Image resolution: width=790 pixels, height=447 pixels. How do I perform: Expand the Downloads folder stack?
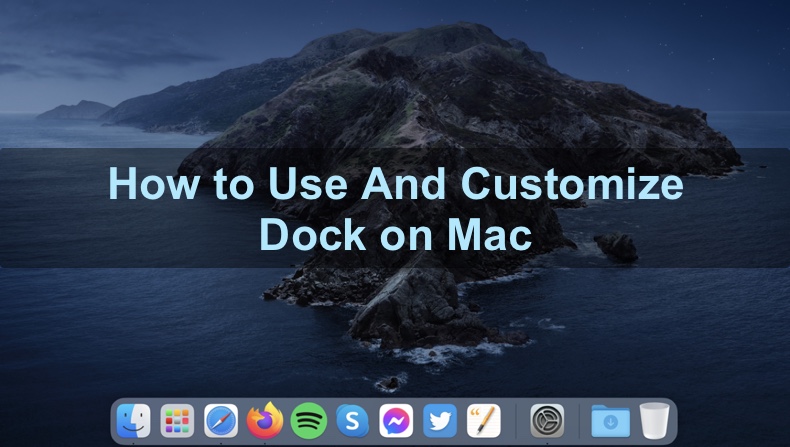click(610, 421)
